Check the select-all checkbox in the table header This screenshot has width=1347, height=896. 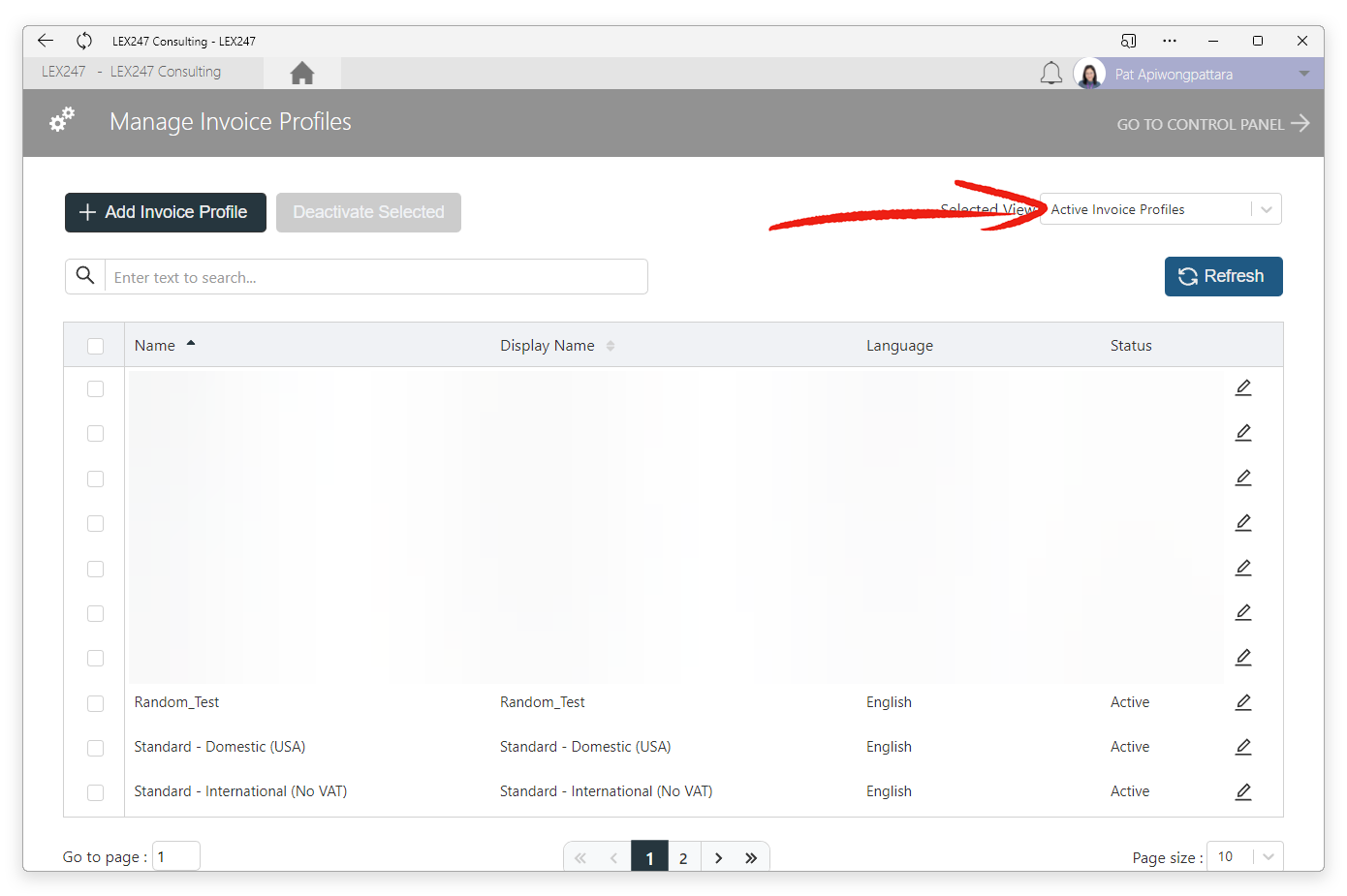click(x=94, y=345)
